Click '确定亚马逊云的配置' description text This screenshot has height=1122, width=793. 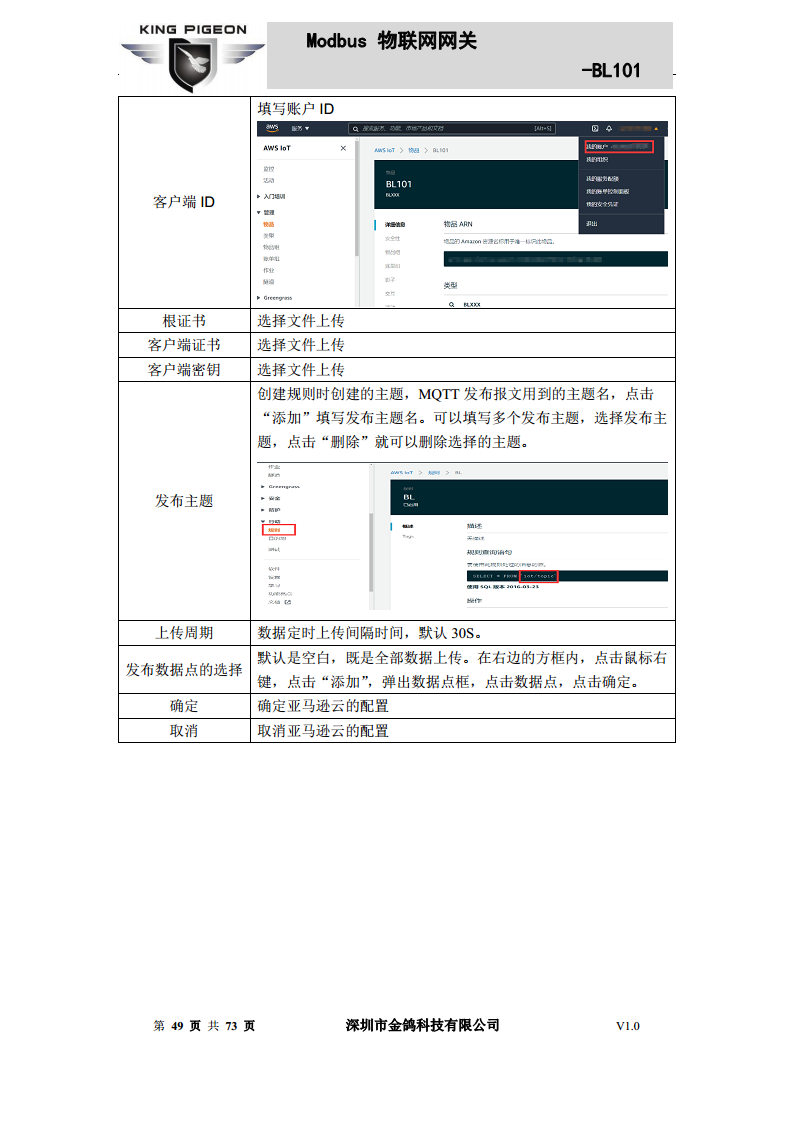click(x=323, y=706)
